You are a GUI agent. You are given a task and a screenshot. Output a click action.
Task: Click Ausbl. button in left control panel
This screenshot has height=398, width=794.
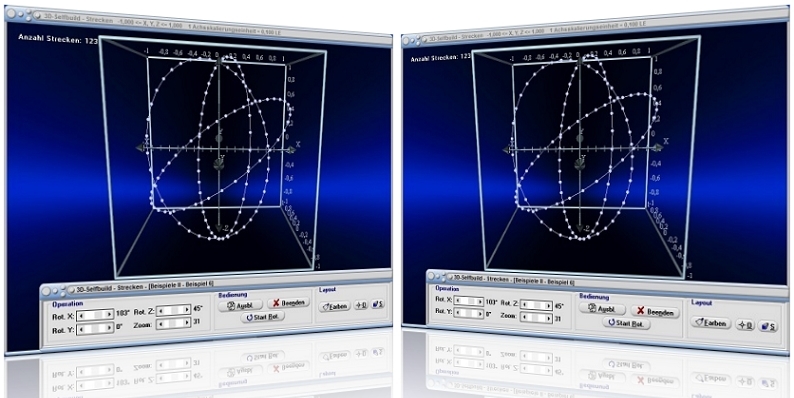(240, 305)
